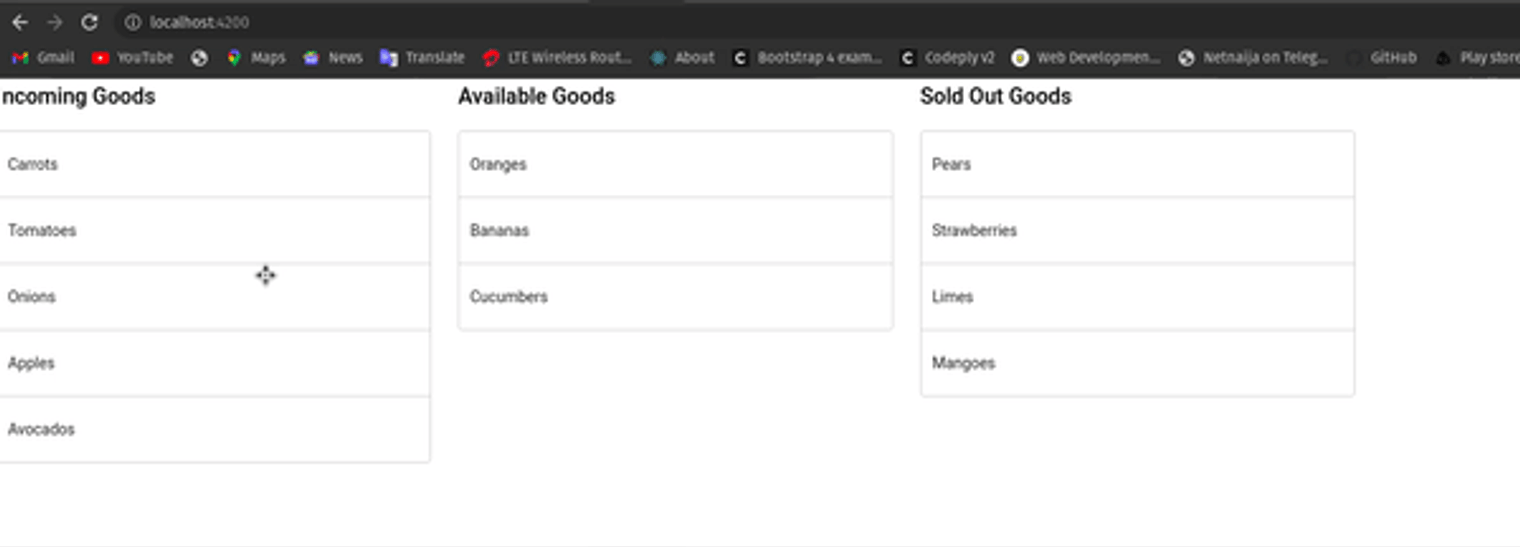
Task: Click the browser forward arrow
Action: point(55,22)
